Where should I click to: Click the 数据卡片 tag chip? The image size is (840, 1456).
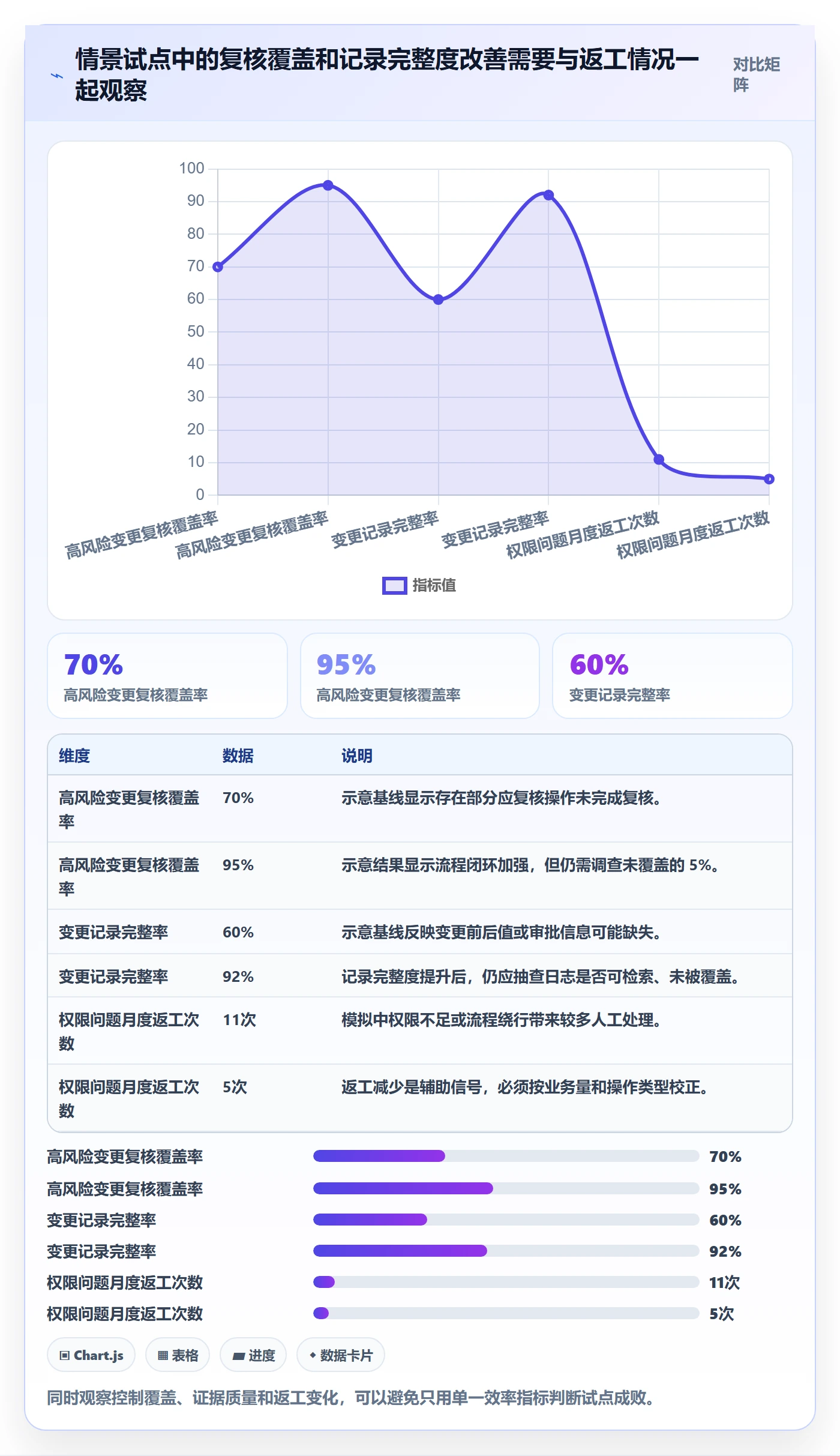pos(341,1355)
